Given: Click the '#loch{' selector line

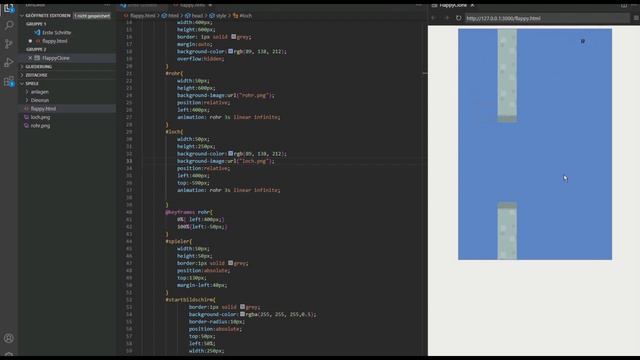Looking at the screenshot, I should (x=174, y=132).
